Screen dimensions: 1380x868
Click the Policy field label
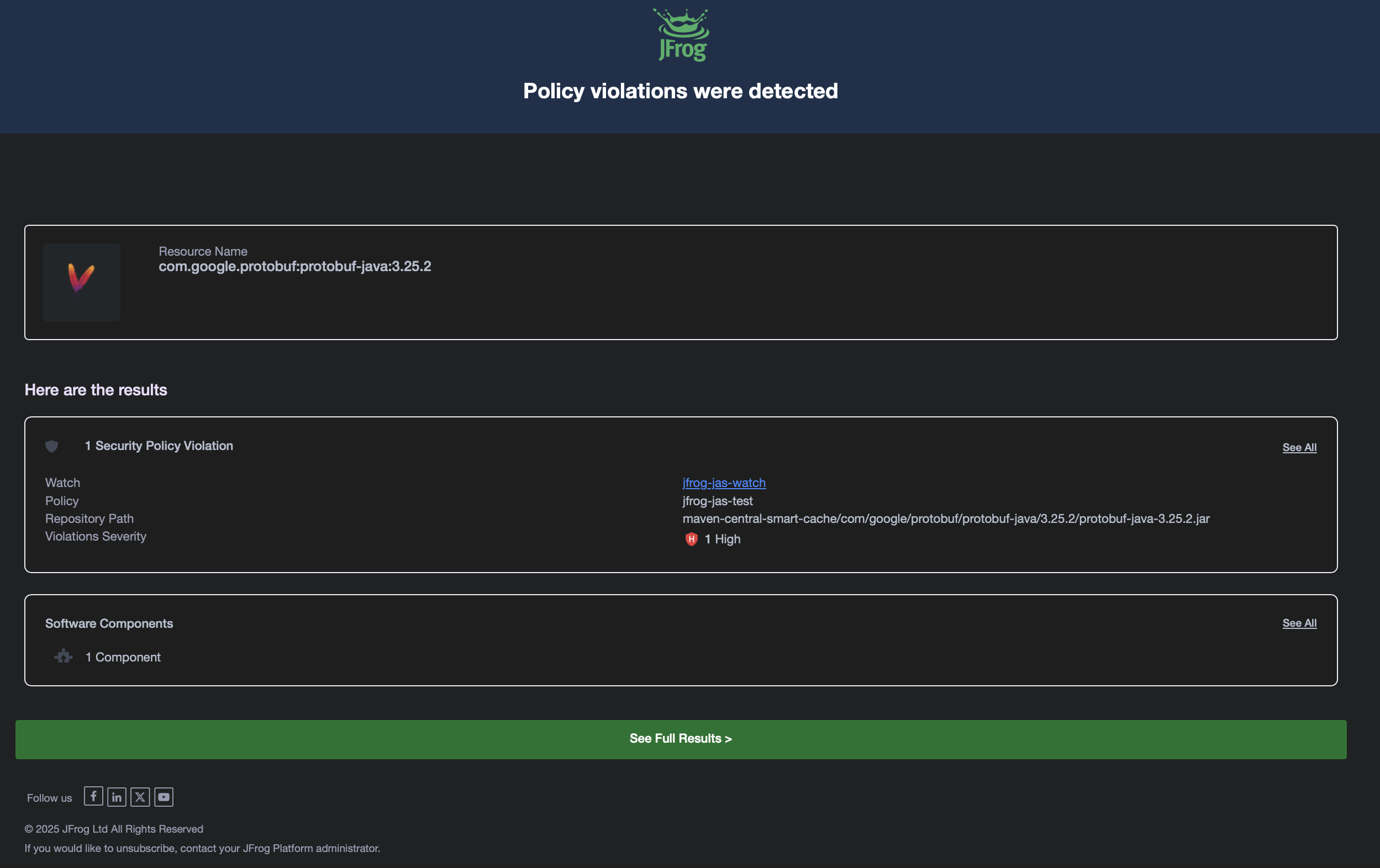pos(62,501)
